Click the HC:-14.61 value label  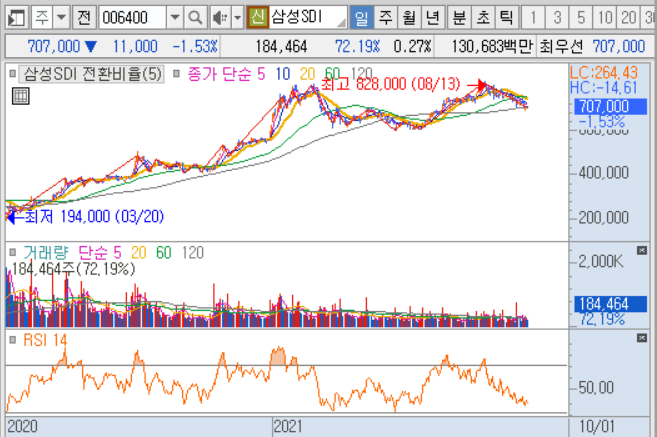[604, 88]
